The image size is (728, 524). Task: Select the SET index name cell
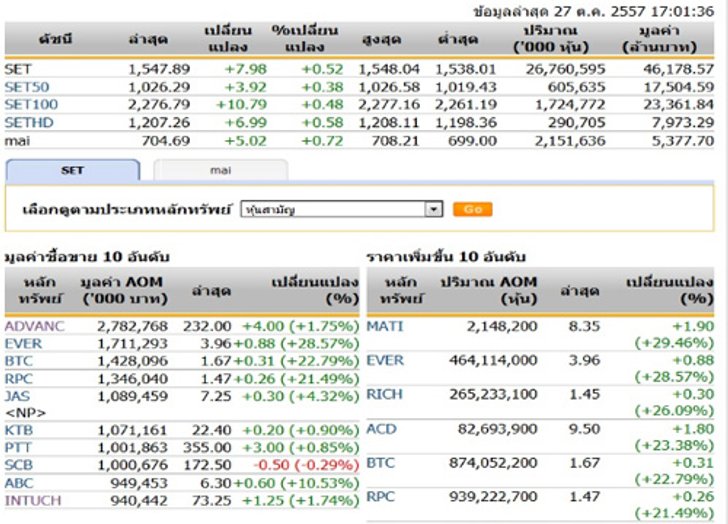click(18, 69)
